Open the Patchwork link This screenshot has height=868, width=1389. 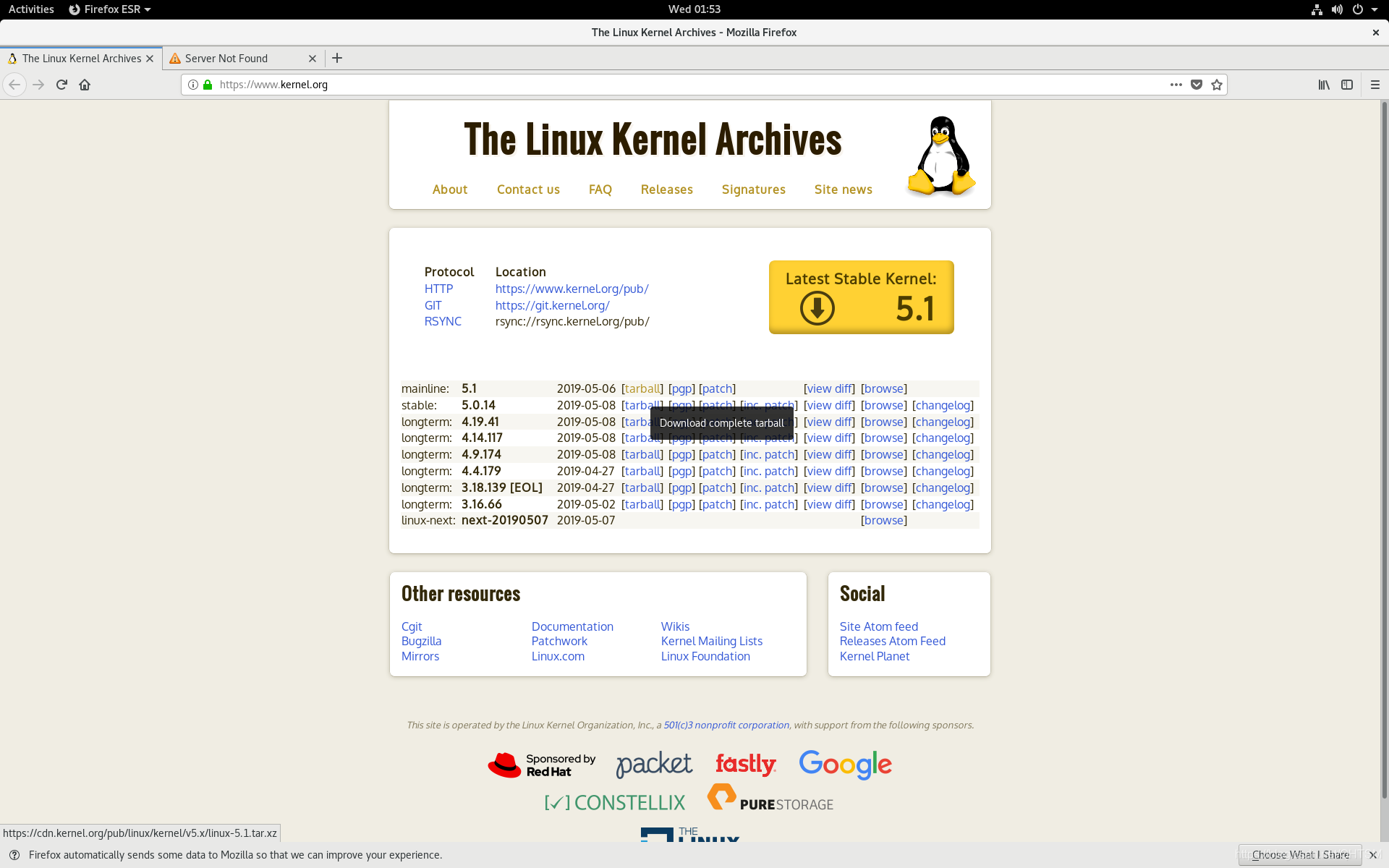click(559, 641)
